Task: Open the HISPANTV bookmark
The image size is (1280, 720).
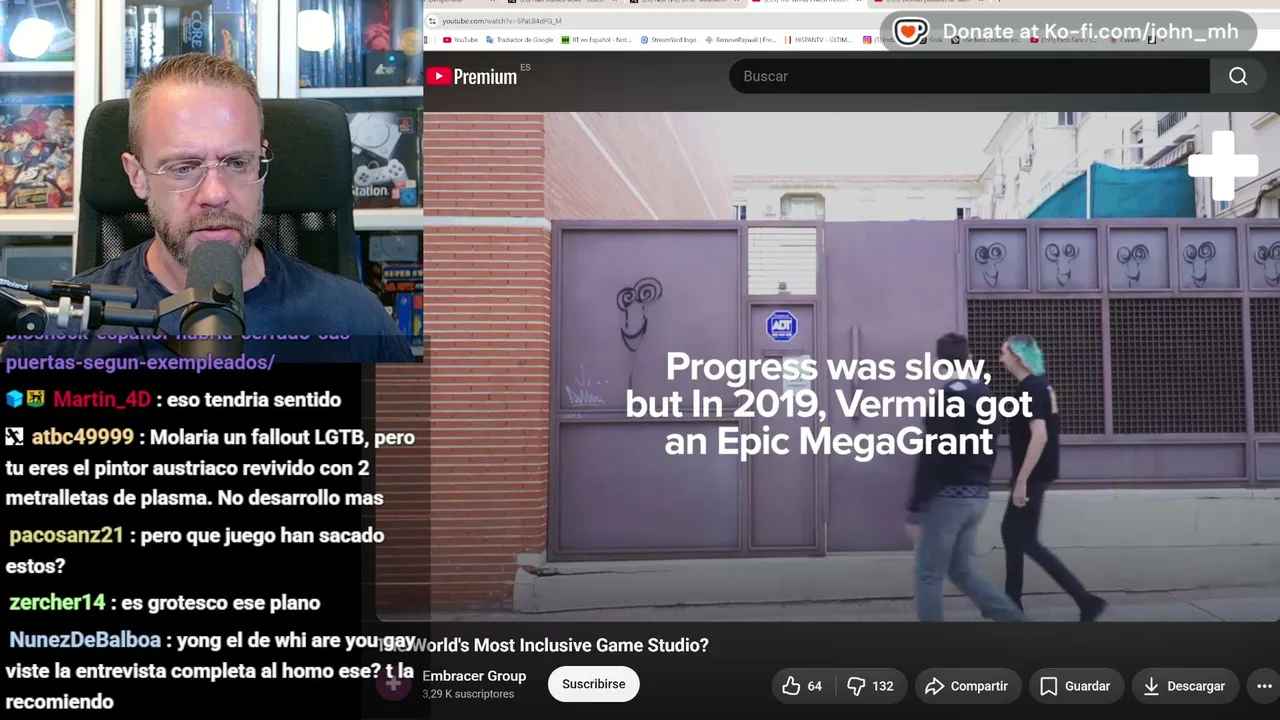Action: coord(818,40)
